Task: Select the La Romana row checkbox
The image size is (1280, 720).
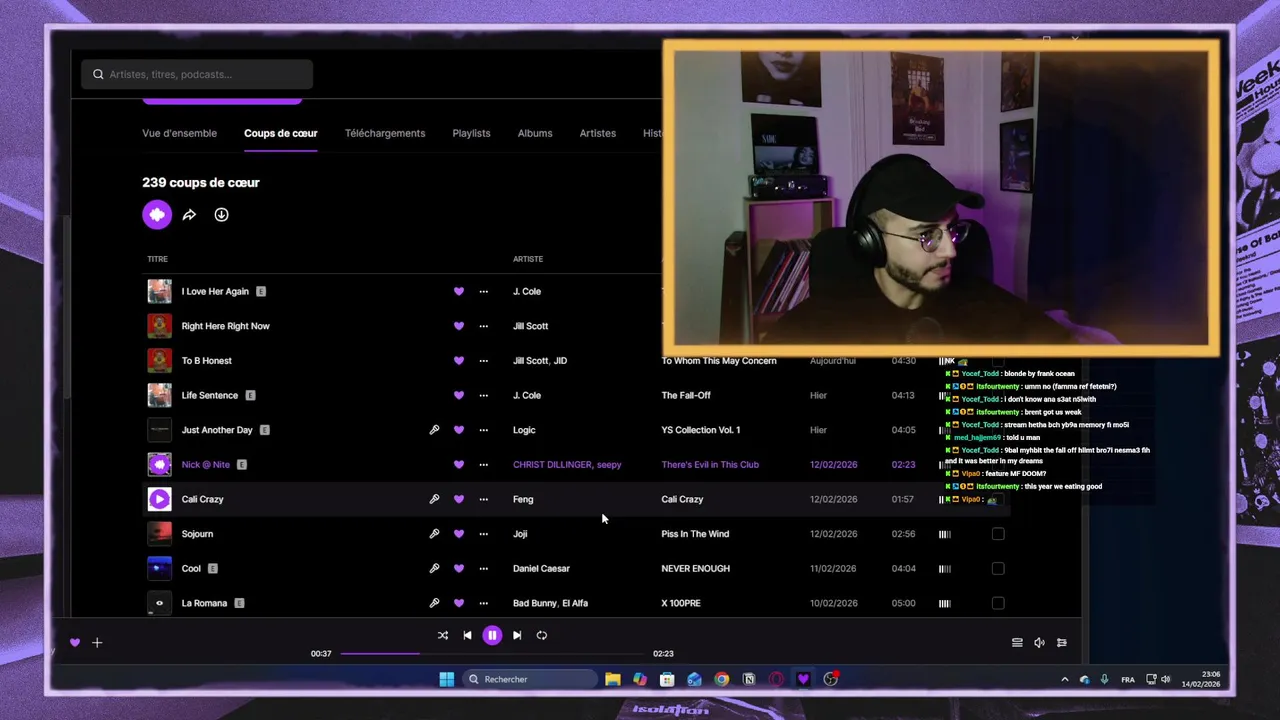Action: [998, 603]
